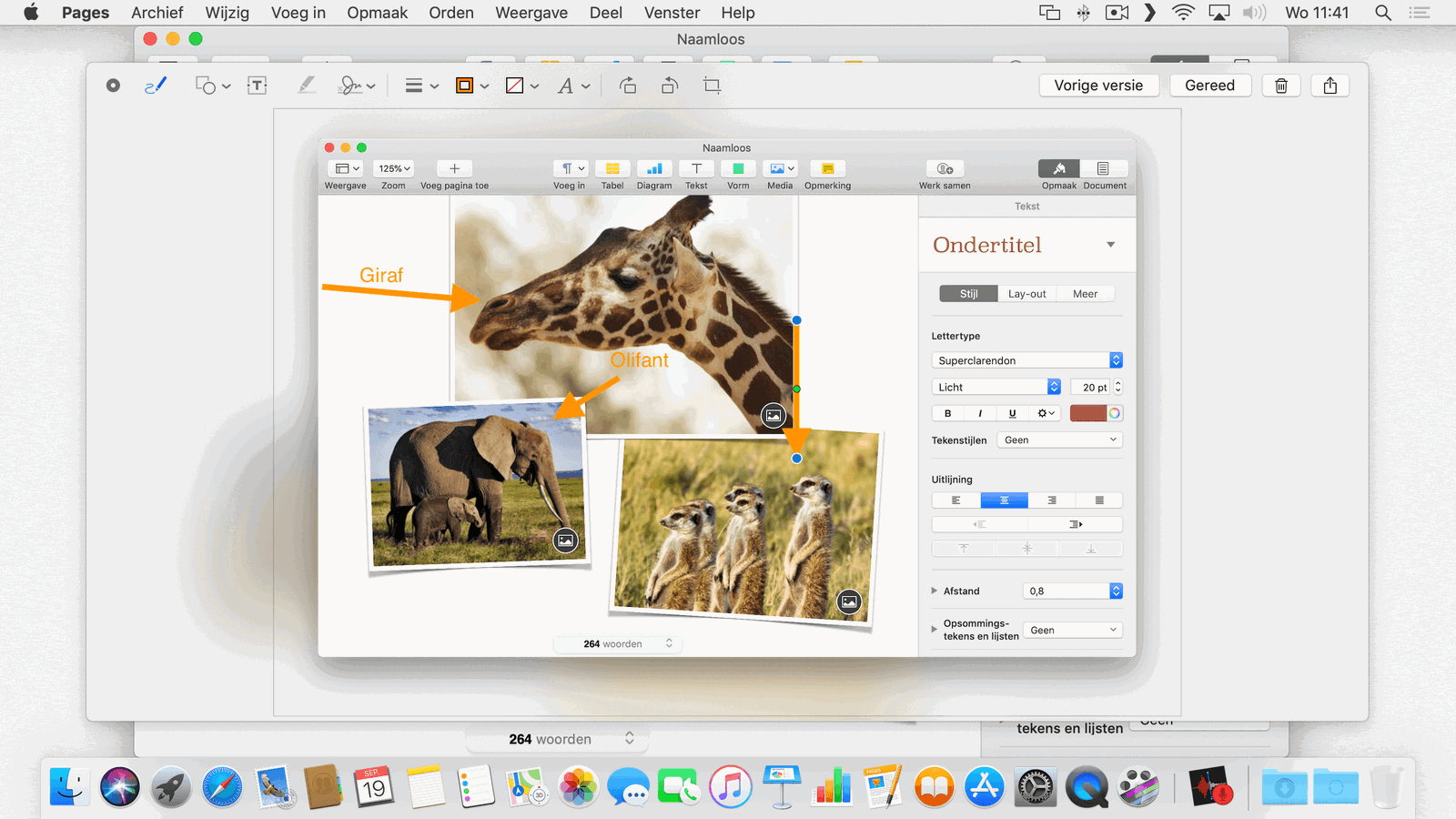Screen dimensions: 1456x819
Task: Launch Siri from the Dock
Action: 120,787
